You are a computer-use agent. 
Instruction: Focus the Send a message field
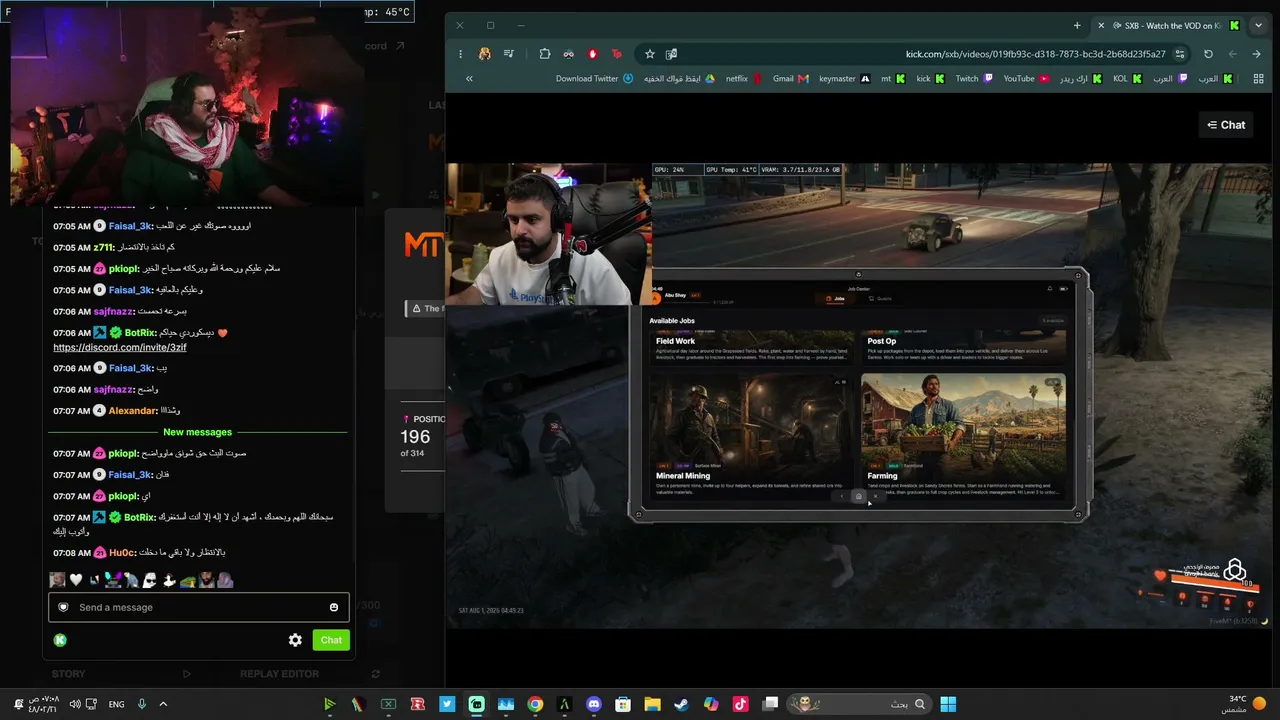pos(200,607)
